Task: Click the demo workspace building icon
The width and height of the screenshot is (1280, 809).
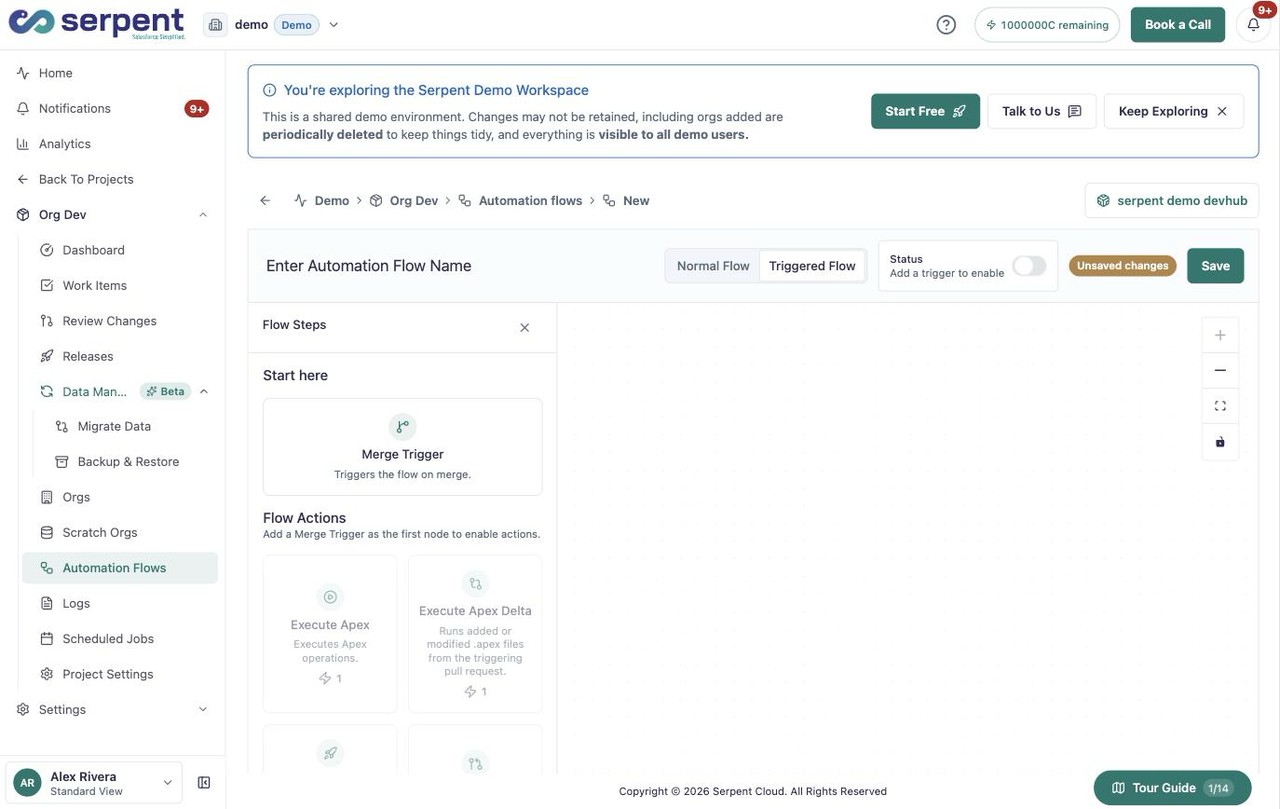Action: click(x=215, y=25)
